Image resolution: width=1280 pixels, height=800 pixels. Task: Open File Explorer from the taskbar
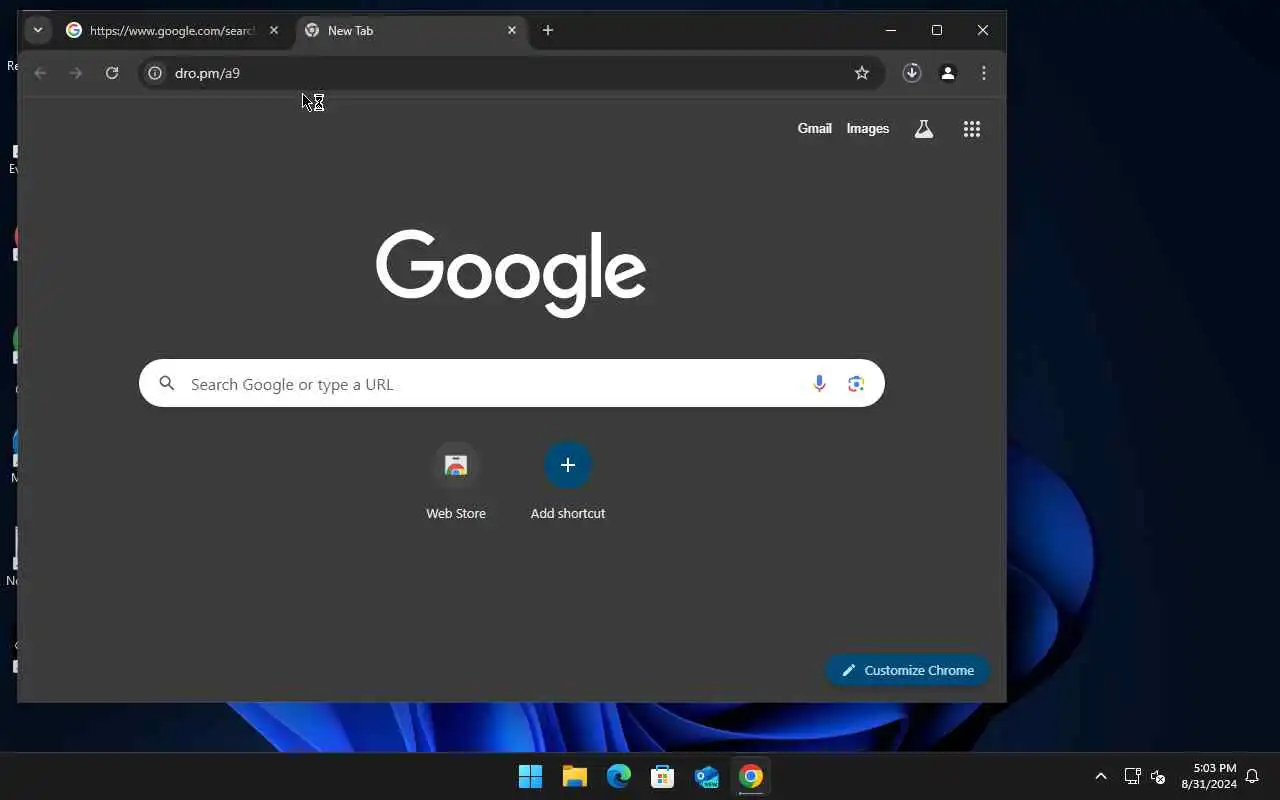[574, 776]
